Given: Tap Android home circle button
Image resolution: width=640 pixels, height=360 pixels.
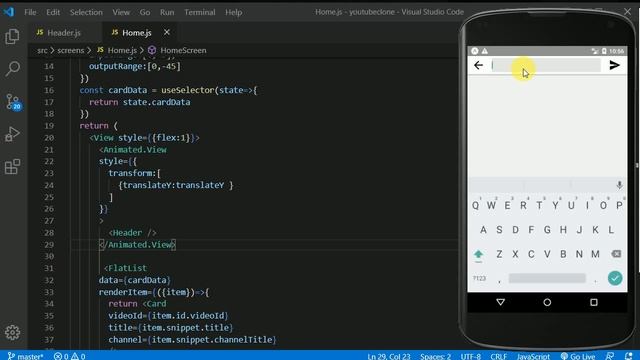Looking at the screenshot, I should coord(547,302).
